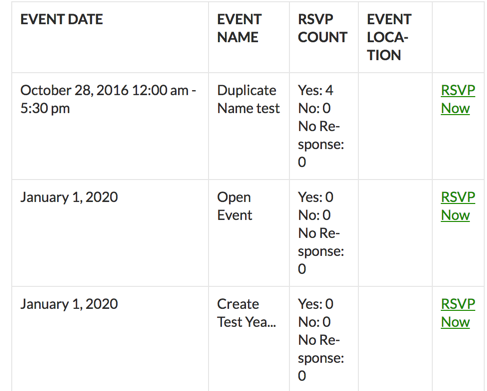Select the RSVP count cell showing Yes: 4
Image resolution: width=487 pixels, height=391 pixels.
pos(321,126)
